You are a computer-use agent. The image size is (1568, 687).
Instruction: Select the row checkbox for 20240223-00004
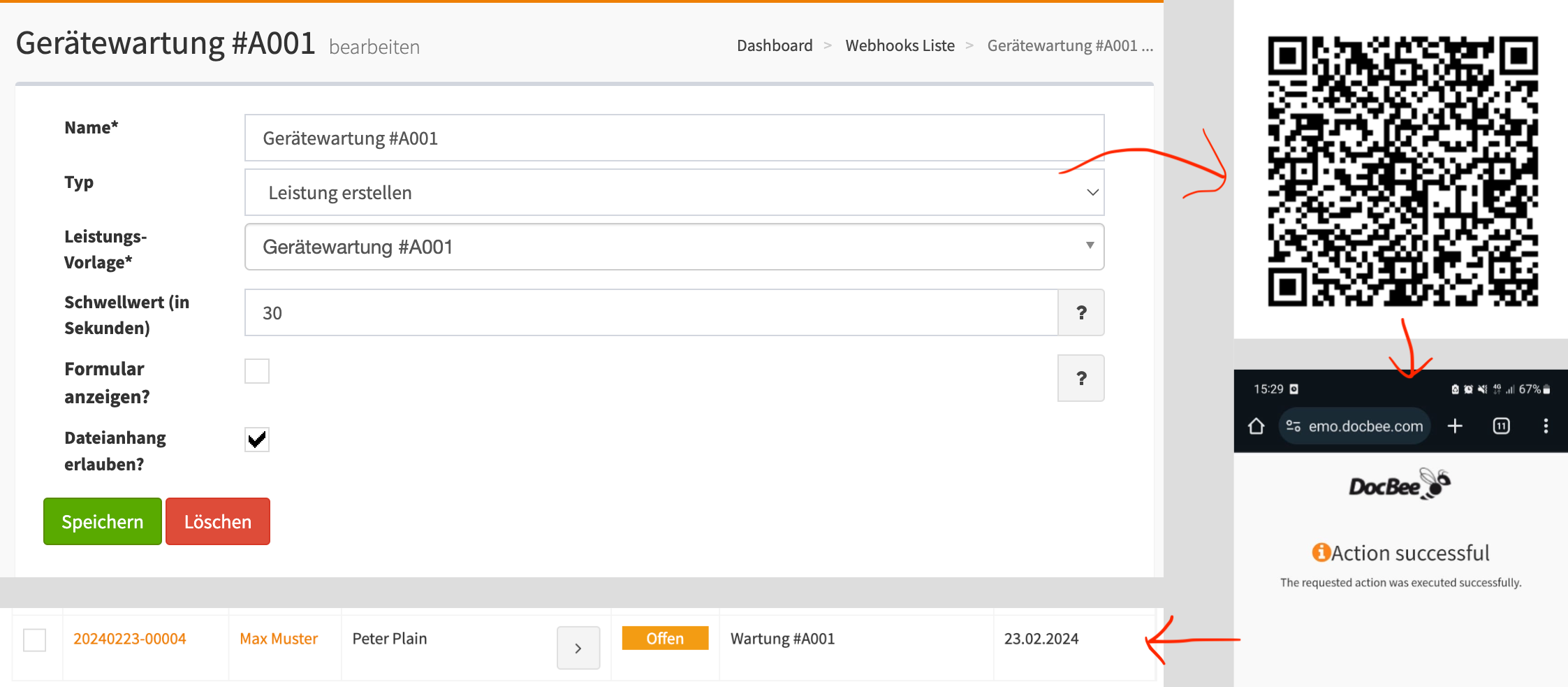coord(35,639)
